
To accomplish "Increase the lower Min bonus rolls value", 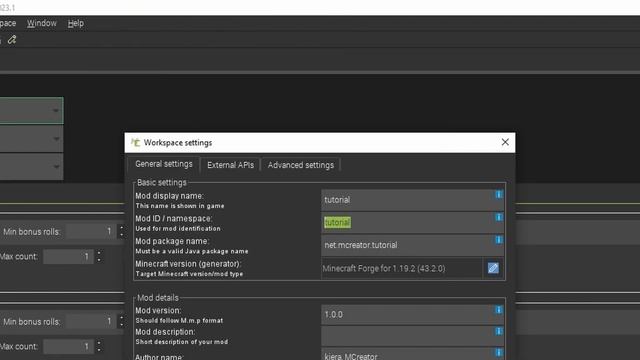I will (121, 318).
